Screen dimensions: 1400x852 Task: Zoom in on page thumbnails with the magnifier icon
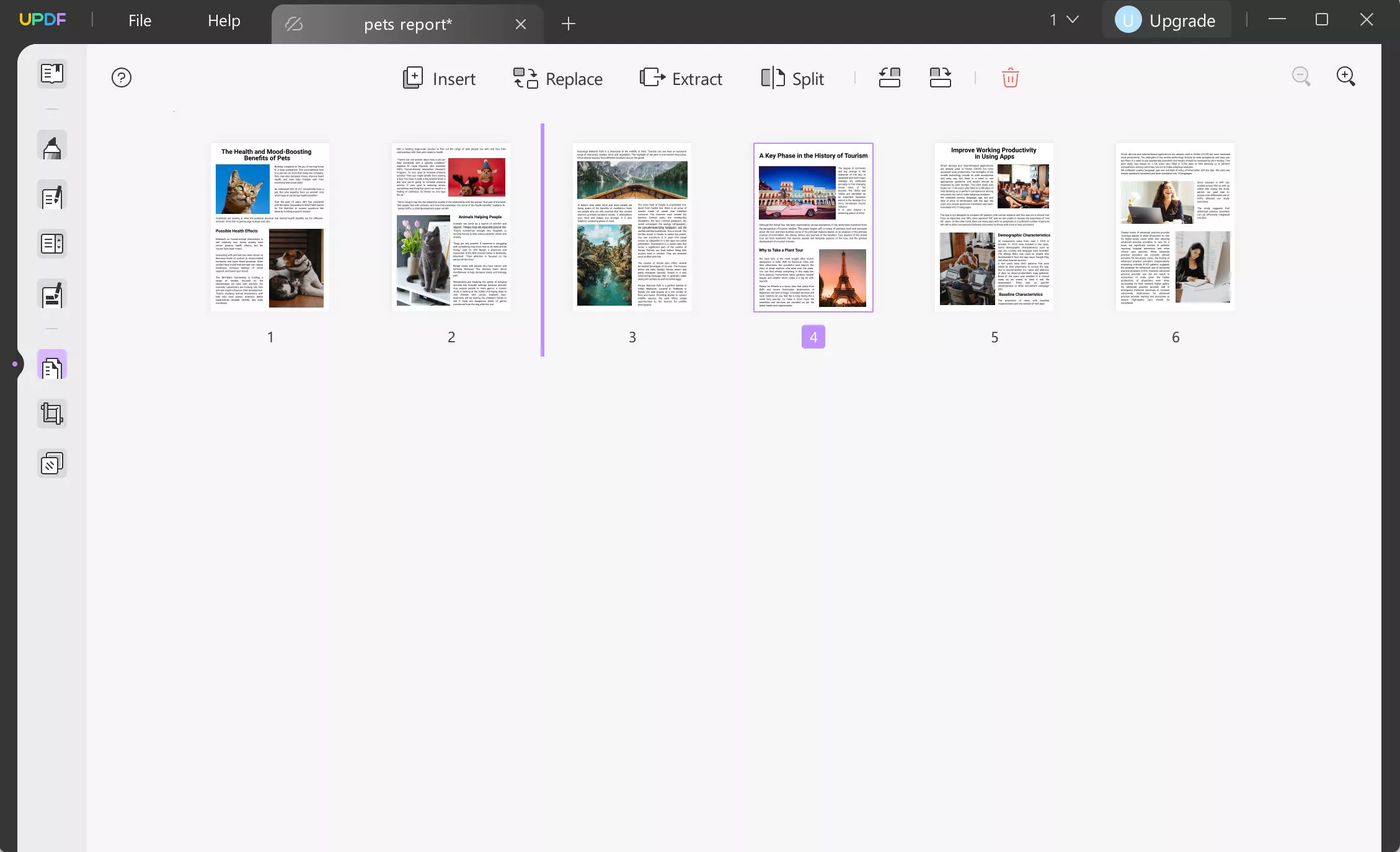coord(1345,76)
